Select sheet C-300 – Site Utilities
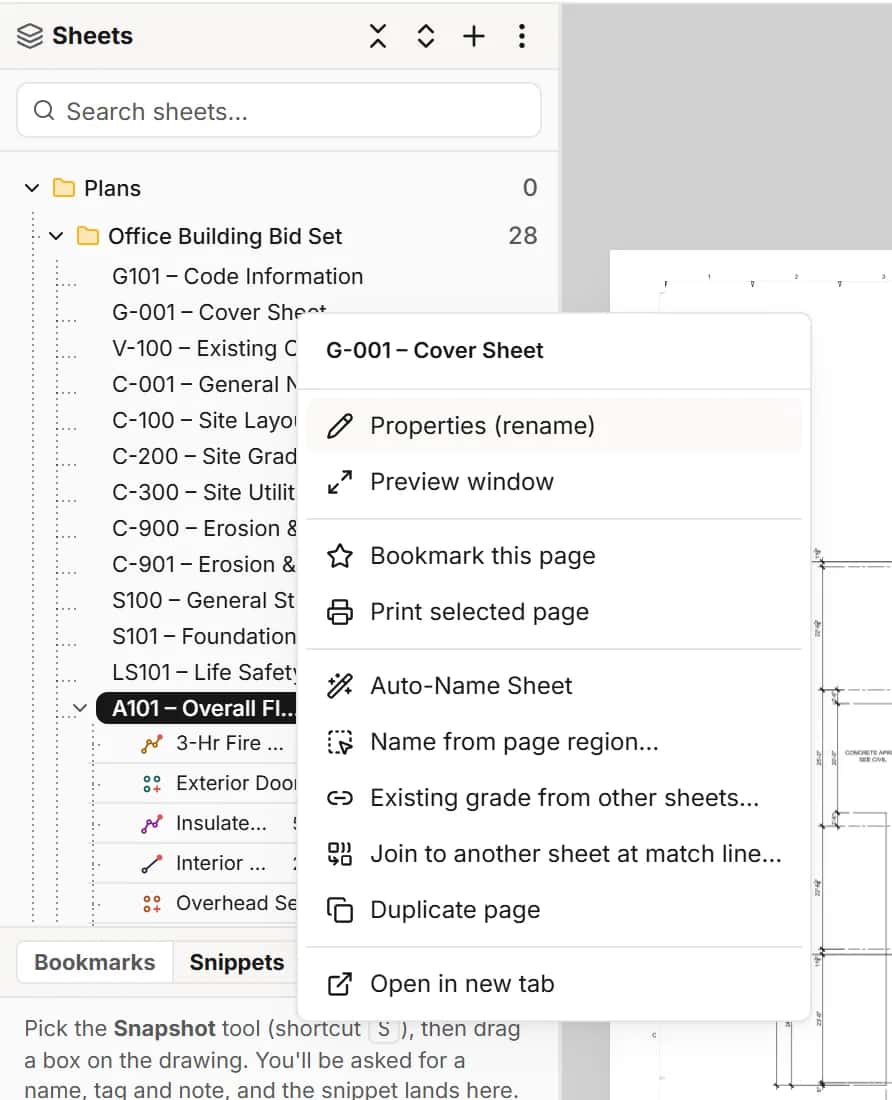This screenshot has width=892, height=1100. click(x=205, y=492)
